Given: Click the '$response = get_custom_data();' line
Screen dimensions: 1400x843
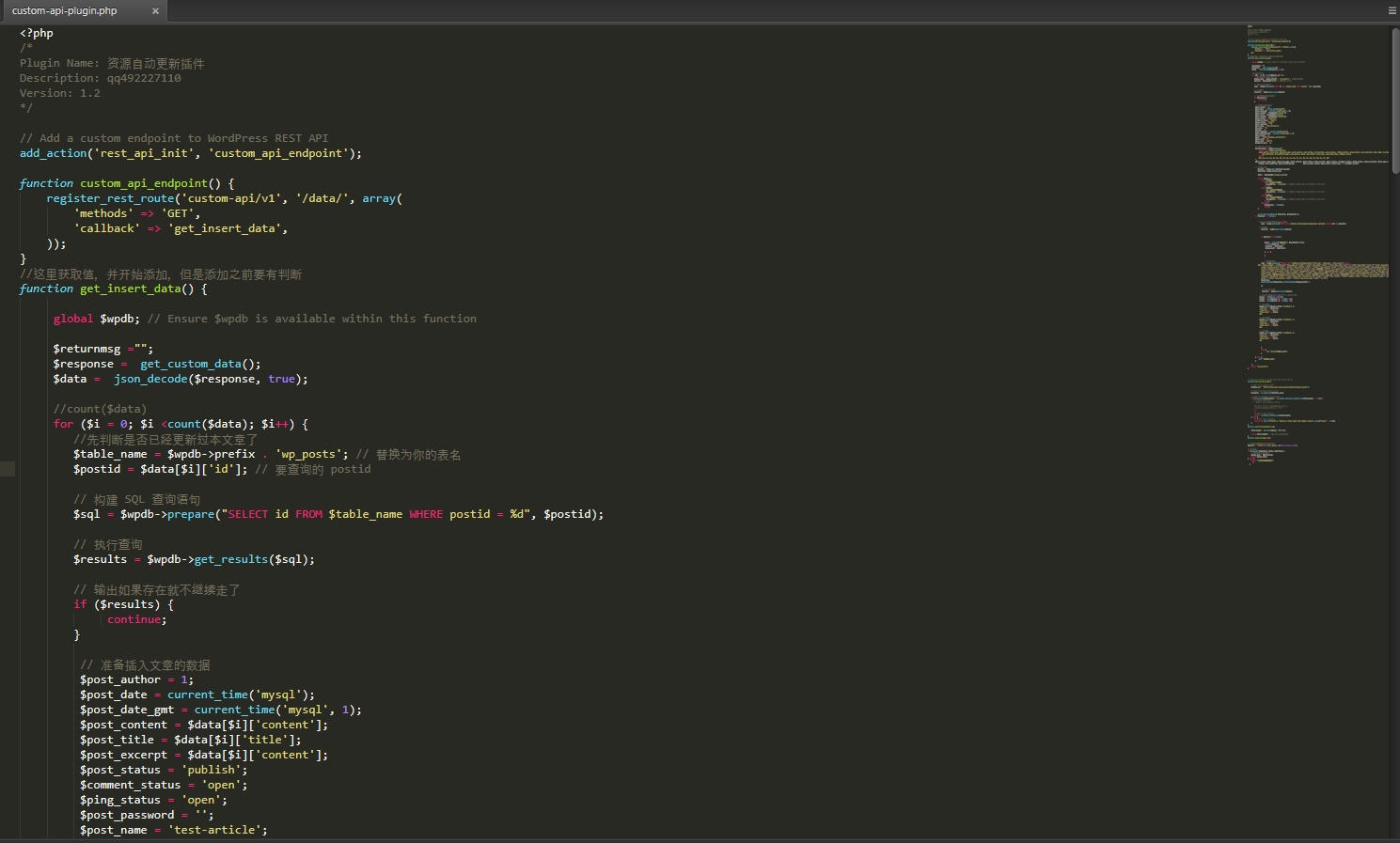Looking at the screenshot, I should point(157,364).
